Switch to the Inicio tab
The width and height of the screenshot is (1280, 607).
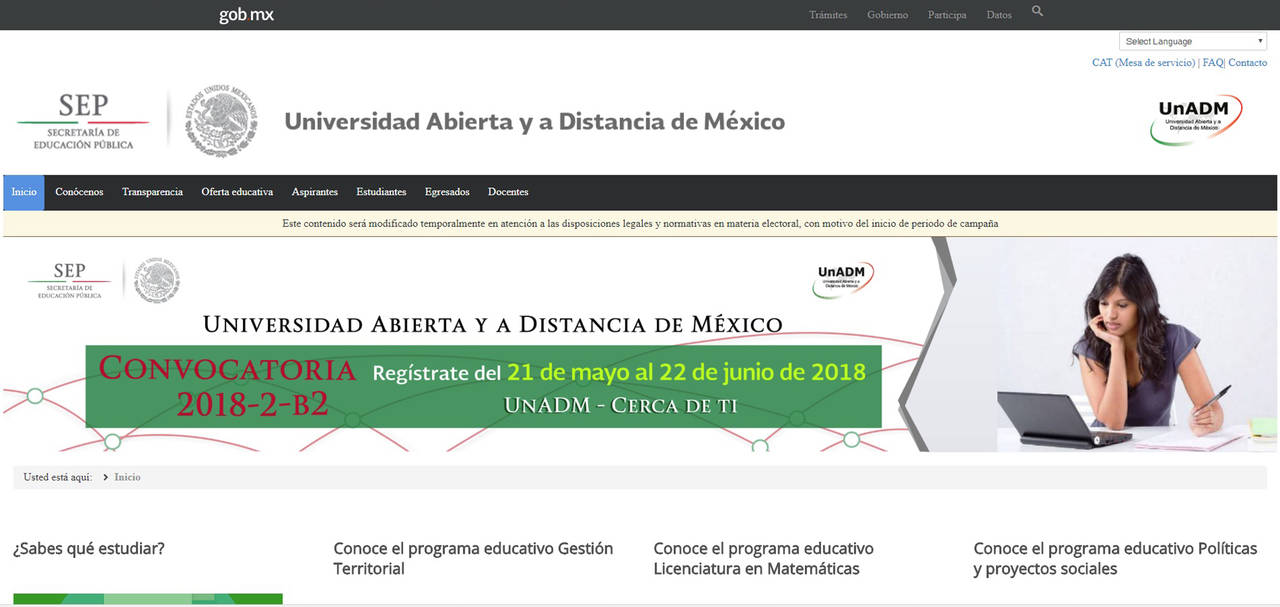pos(24,192)
